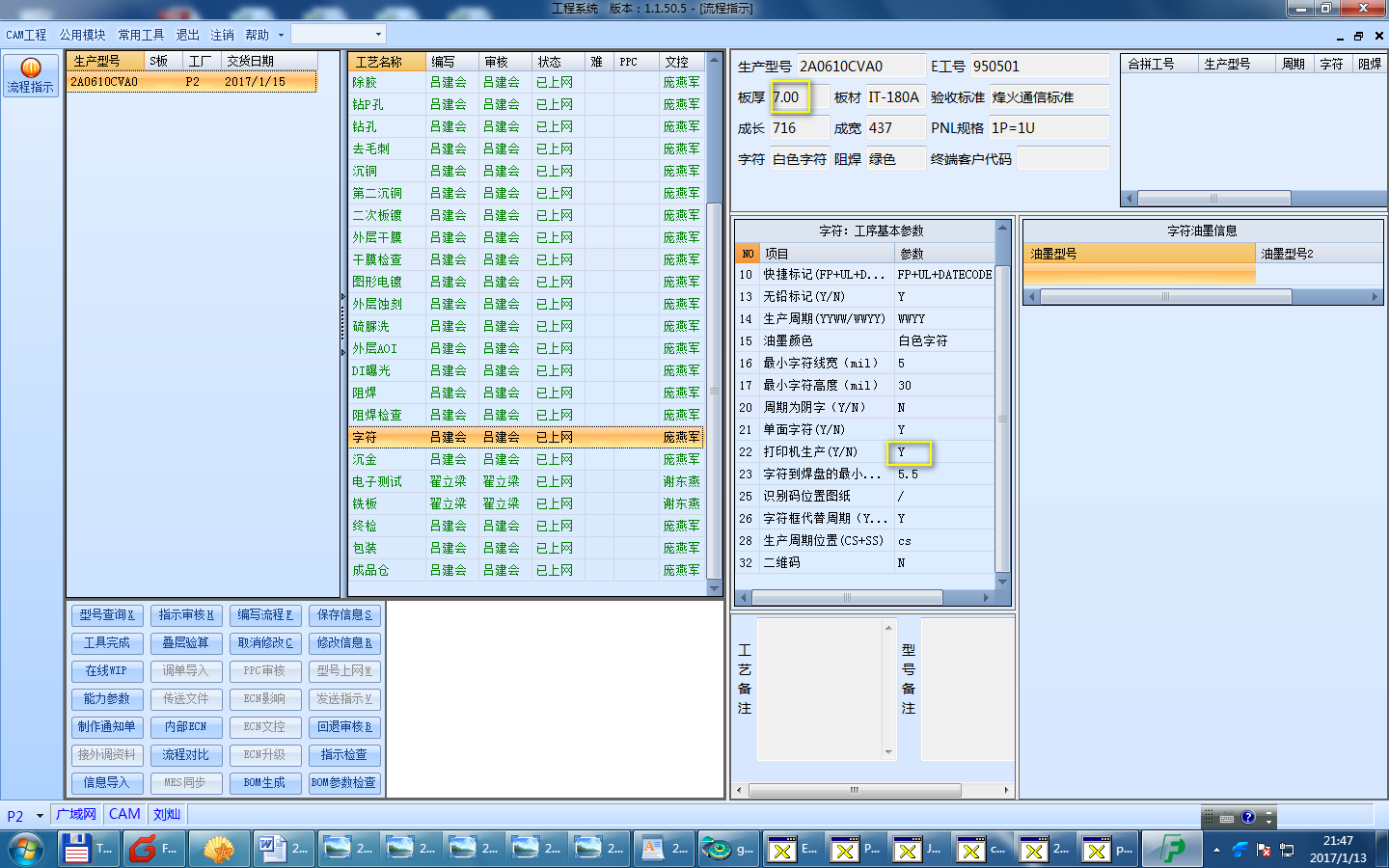Click into the 板厚 field showing 7.00
1389x868 pixels.
[x=801, y=97]
